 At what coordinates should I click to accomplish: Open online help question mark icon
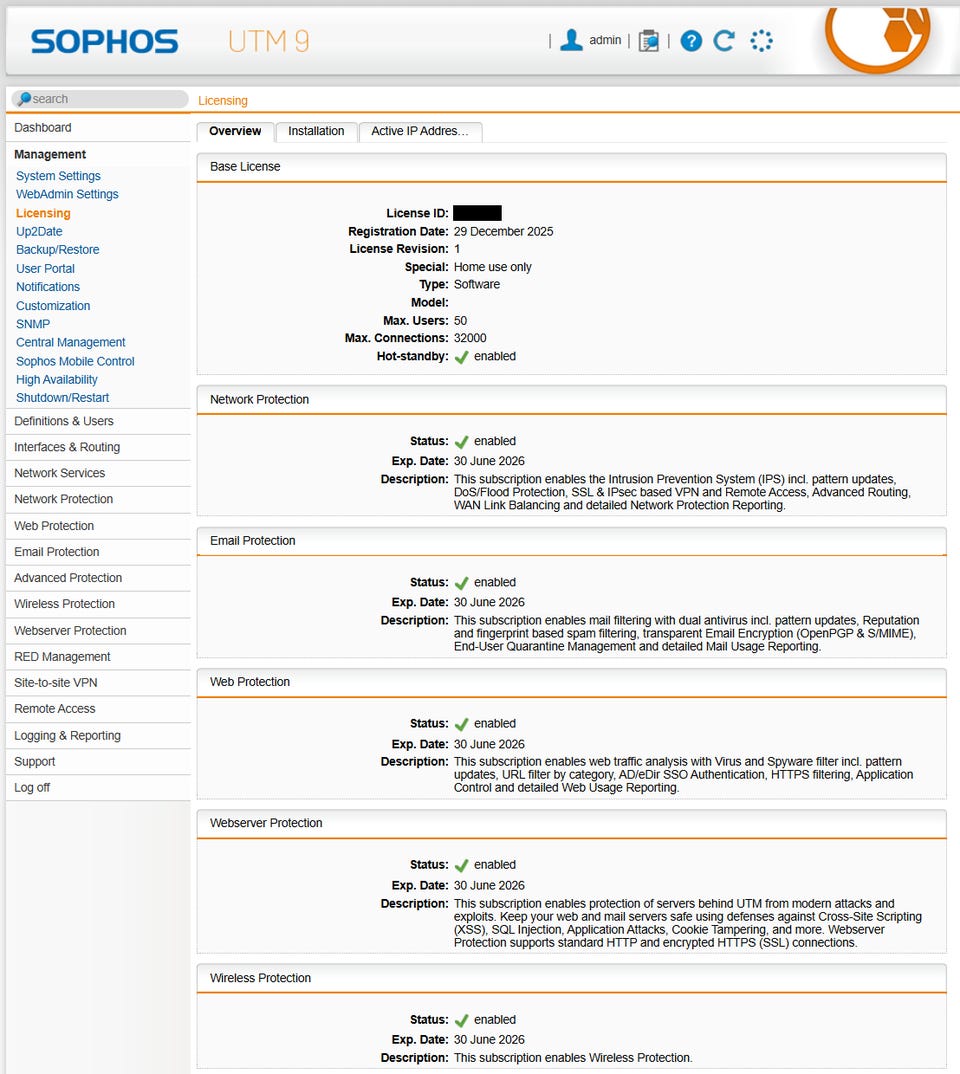[x=691, y=41]
